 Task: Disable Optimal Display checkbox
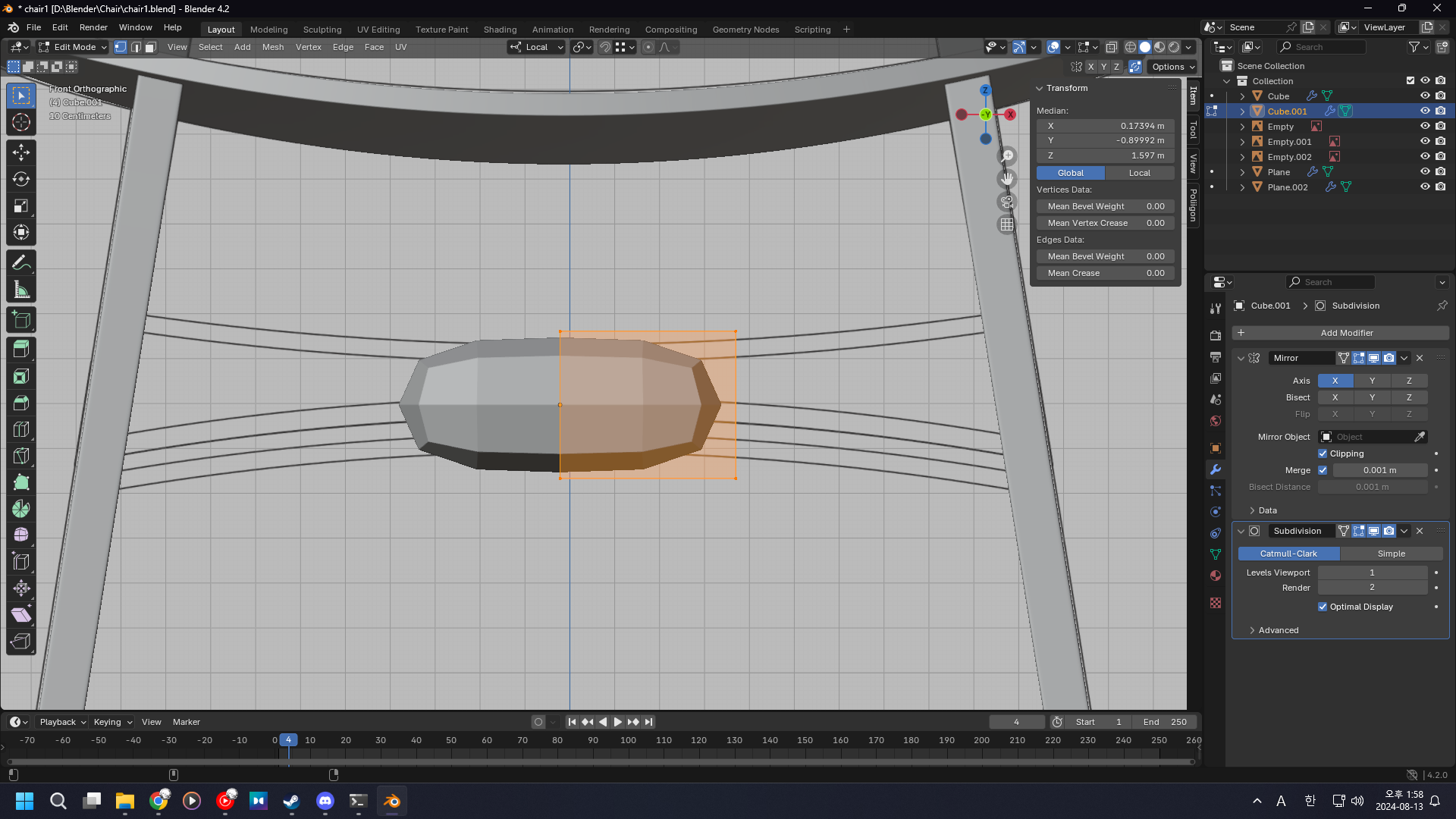1323,607
